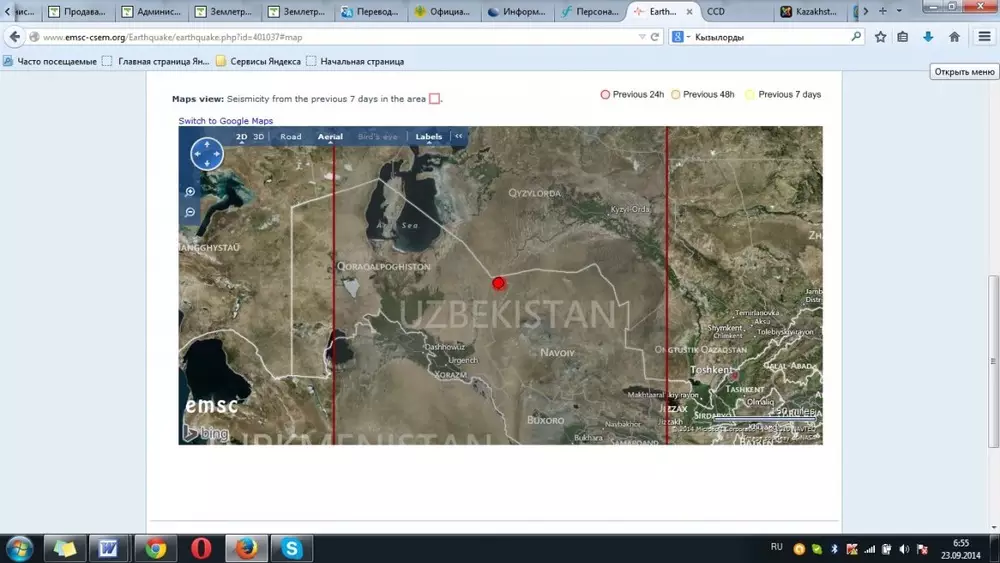Switch map to 3D mode
Viewport: 1000px width, 563px height.
click(x=259, y=137)
